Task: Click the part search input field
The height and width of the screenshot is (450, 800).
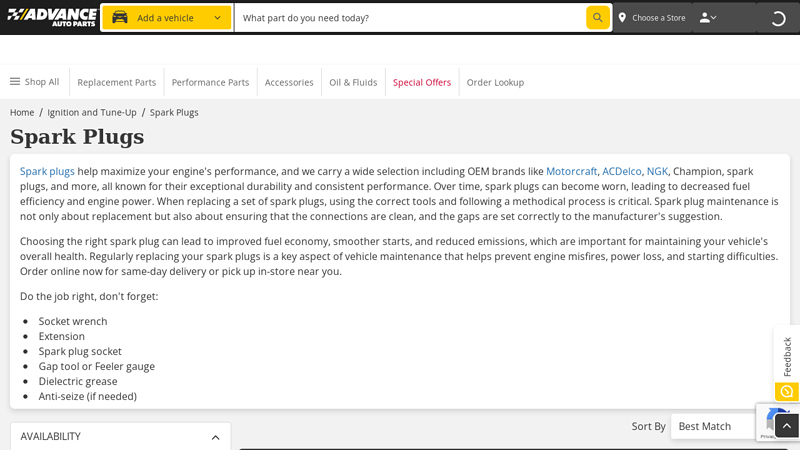Action: click(x=410, y=18)
